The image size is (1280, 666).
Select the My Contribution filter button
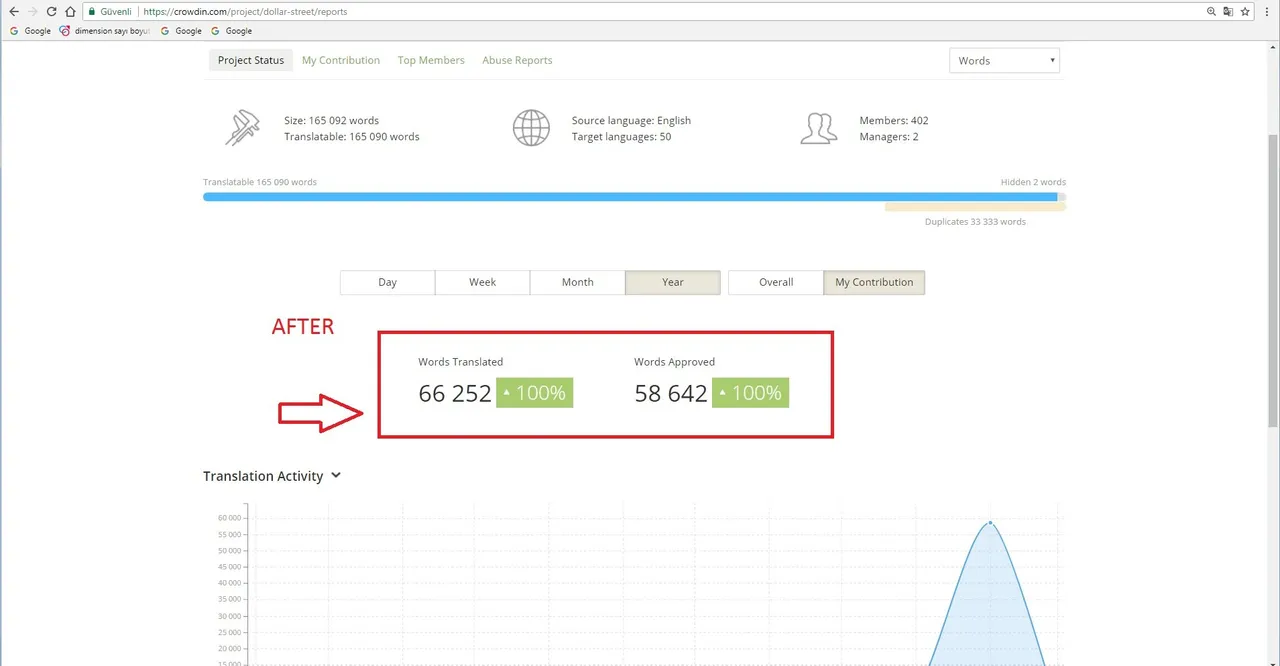tap(874, 282)
